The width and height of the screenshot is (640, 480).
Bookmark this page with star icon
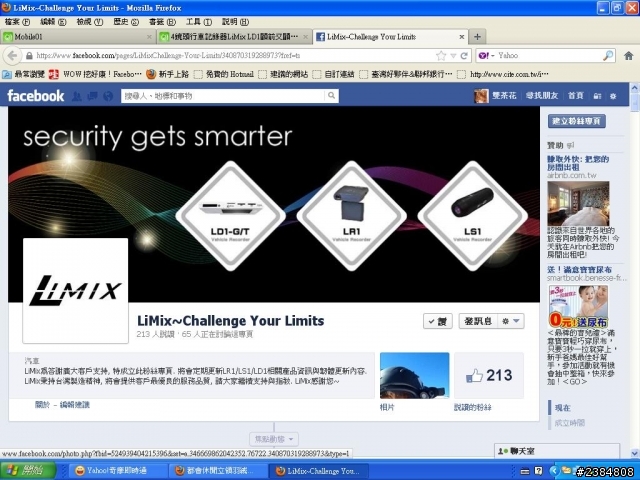point(441,56)
